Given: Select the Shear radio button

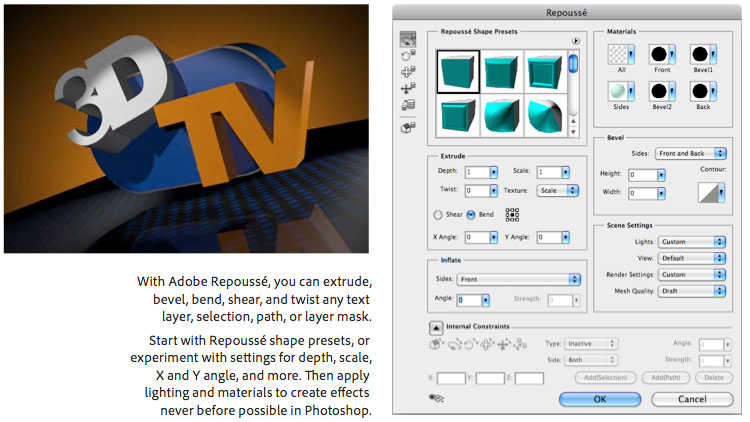Looking at the screenshot, I should point(438,215).
